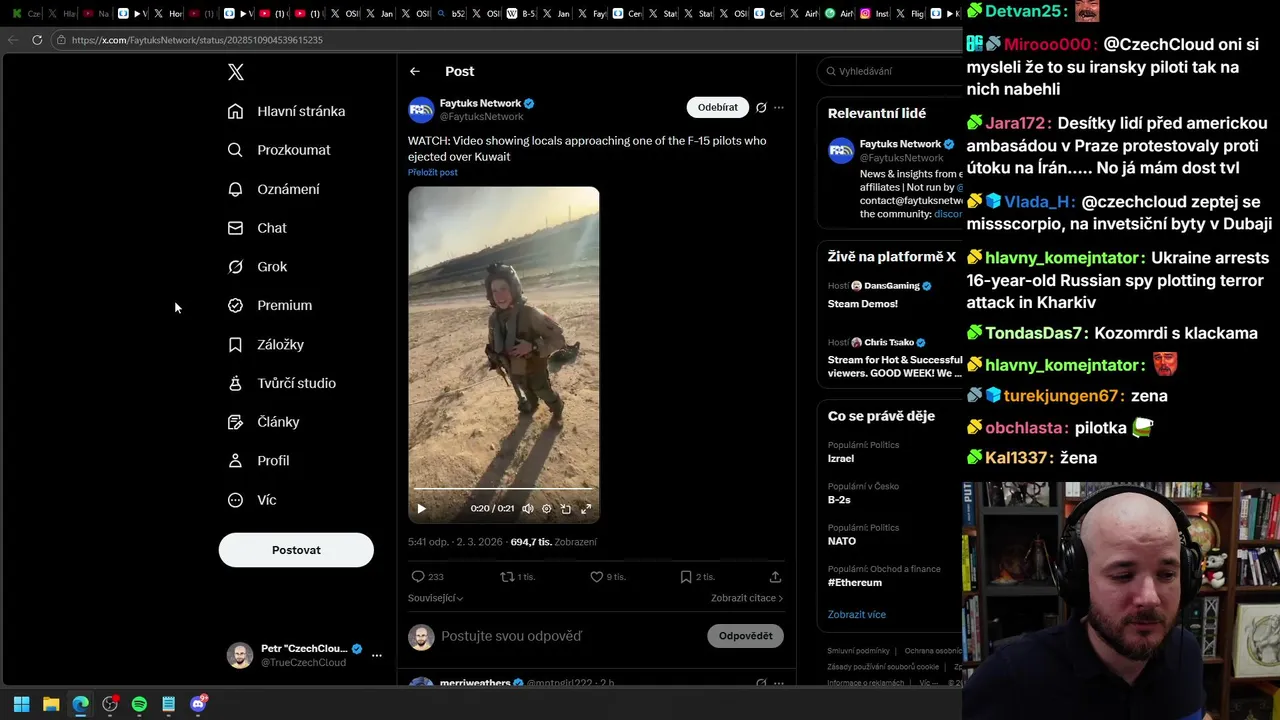The height and width of the screenshot is (720, 1280).
Task: Open the NATO trending topic
Action: tap(842, 541)
